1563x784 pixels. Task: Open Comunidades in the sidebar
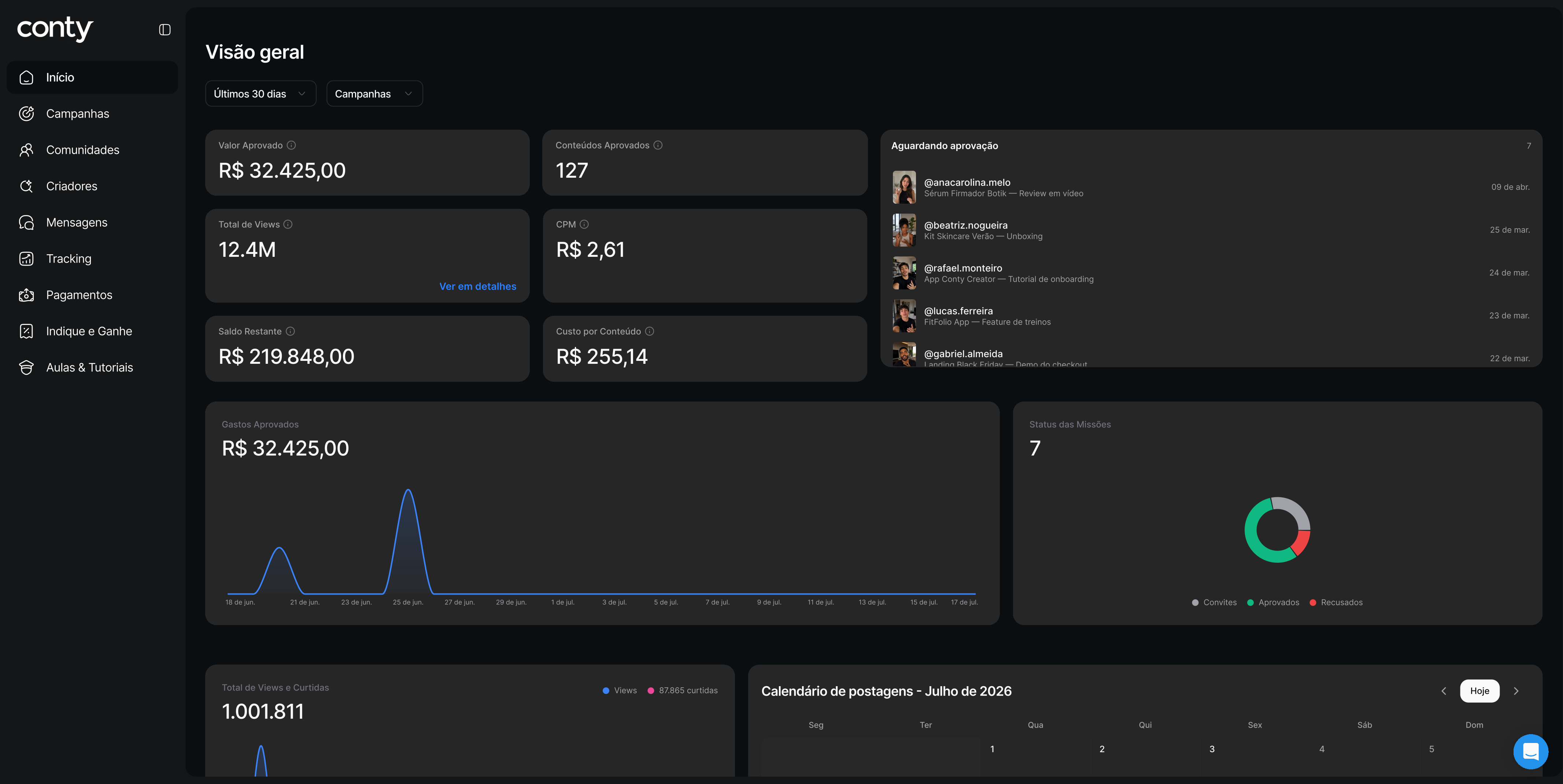92,150
